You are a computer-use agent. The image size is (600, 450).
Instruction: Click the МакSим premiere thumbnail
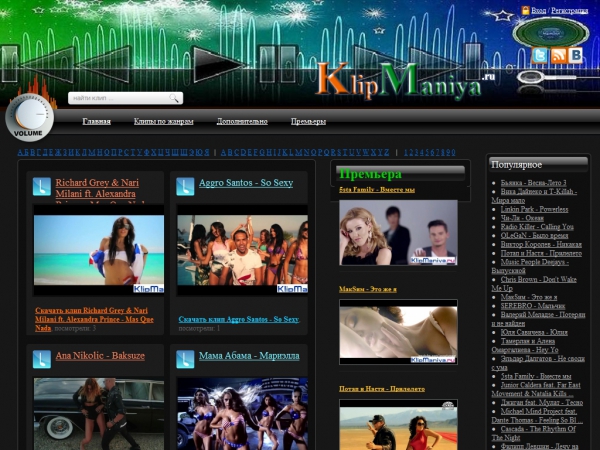(398, 332)
